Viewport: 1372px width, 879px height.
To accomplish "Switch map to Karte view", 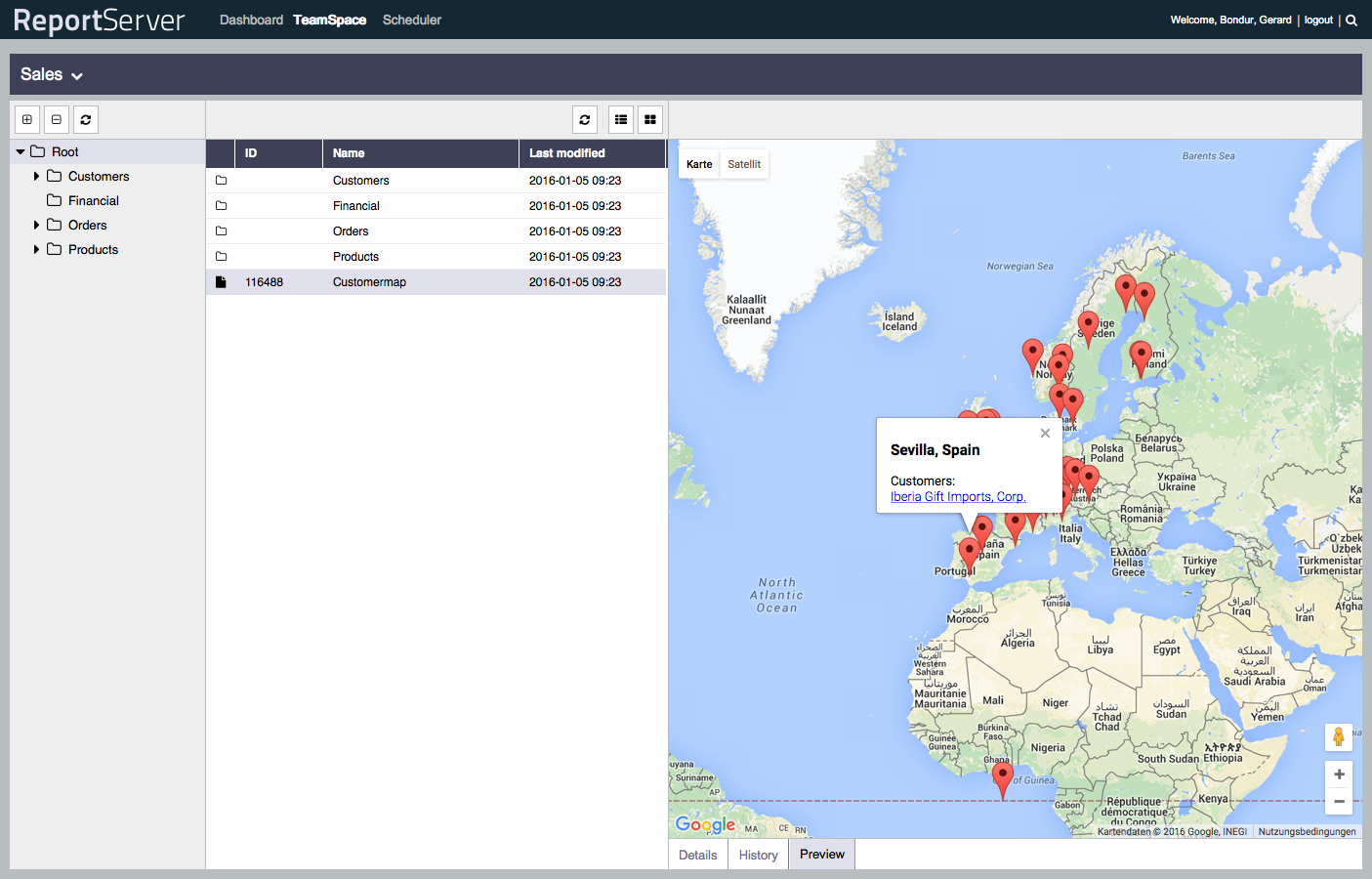I will tap(699, 164).
